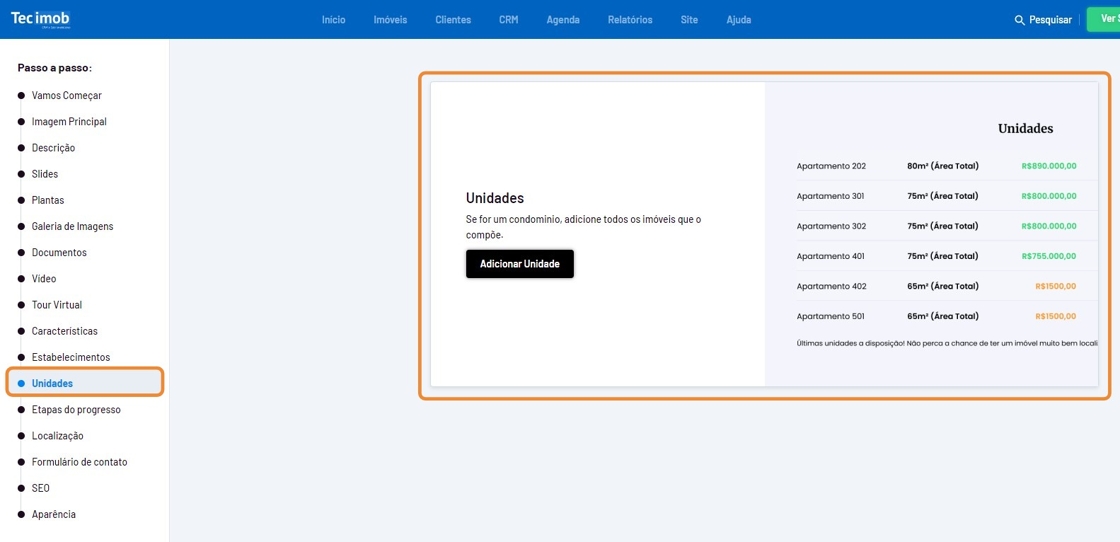
Task: Open the Início menu
Action: (x=333, y=20)
